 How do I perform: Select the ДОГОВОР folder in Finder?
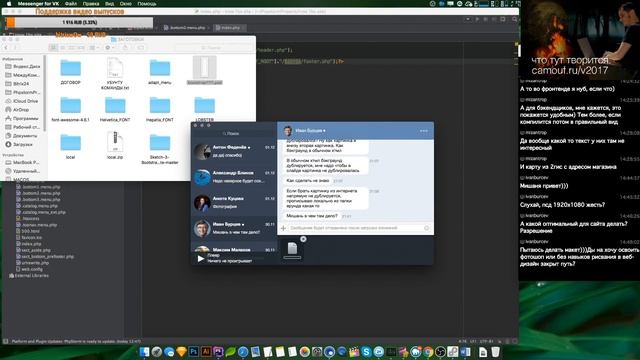point(71,71)
